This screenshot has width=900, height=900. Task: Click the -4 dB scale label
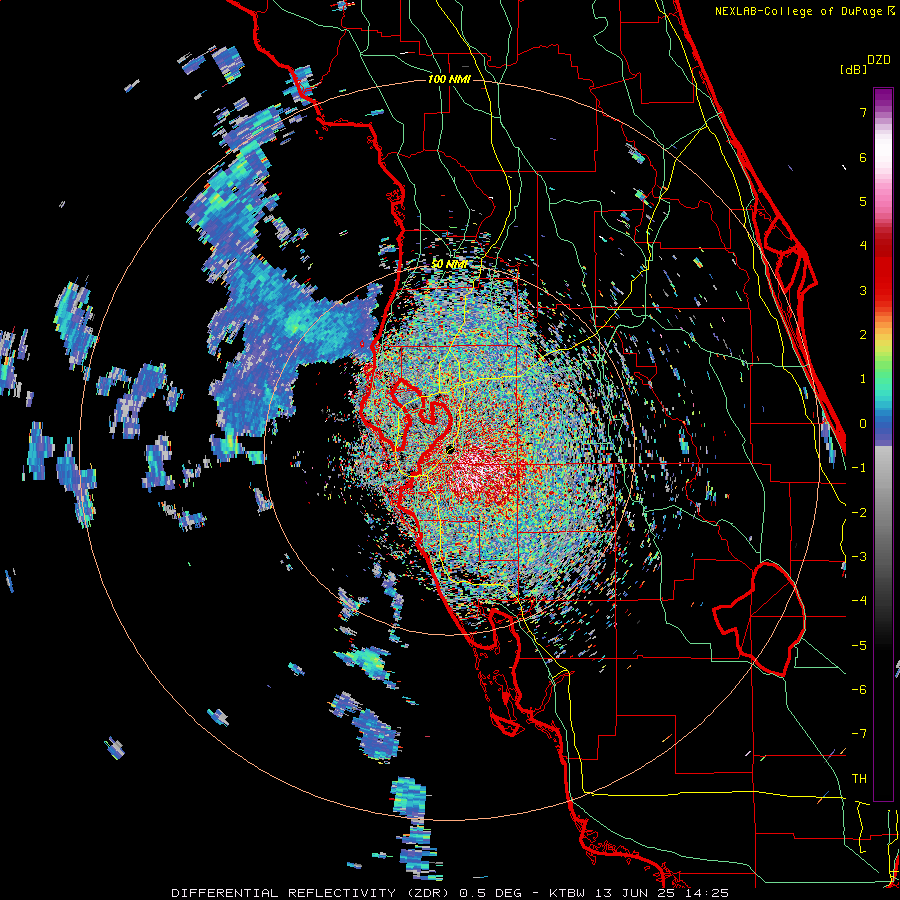click(x=859, y=601)
